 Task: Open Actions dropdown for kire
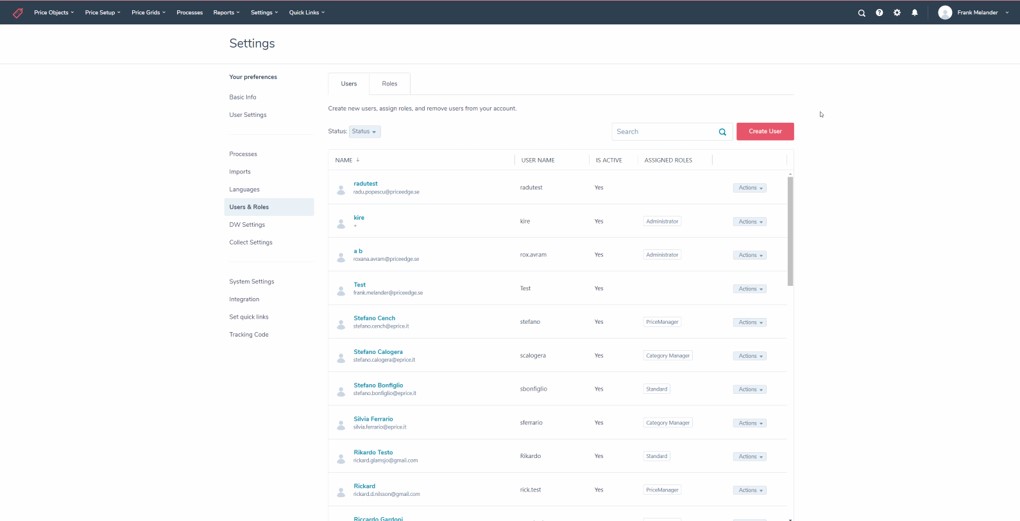(749, 222)
